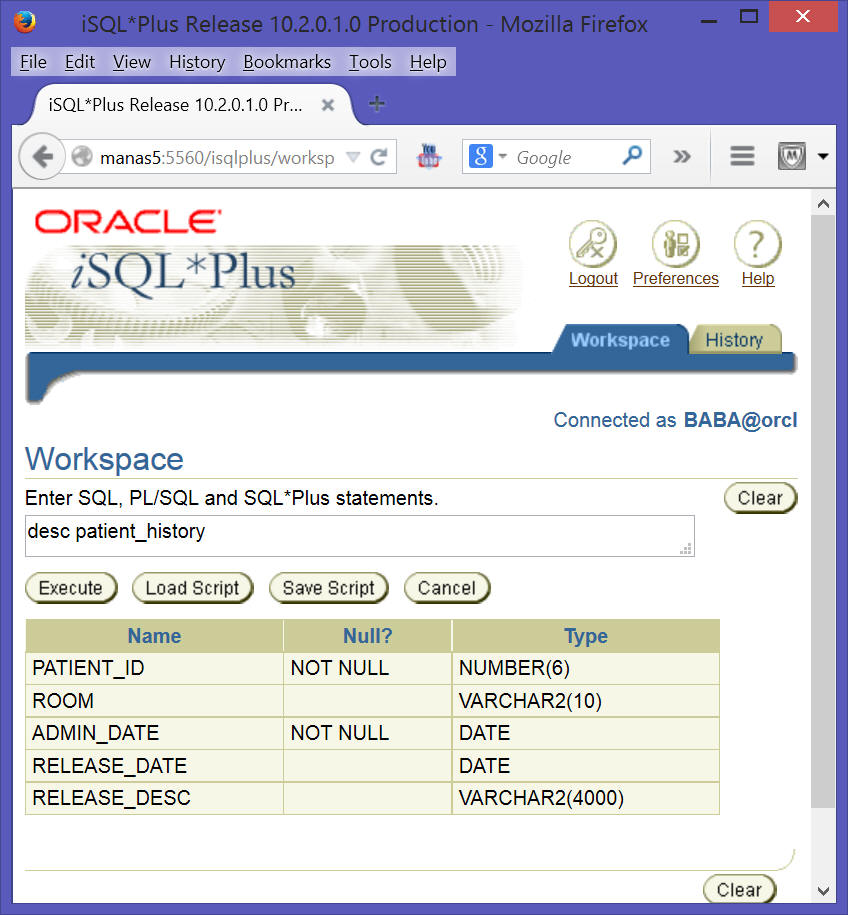The height and width of the screenshot is (915, 848).
Task: Click the Type column header
Action: 586,635
